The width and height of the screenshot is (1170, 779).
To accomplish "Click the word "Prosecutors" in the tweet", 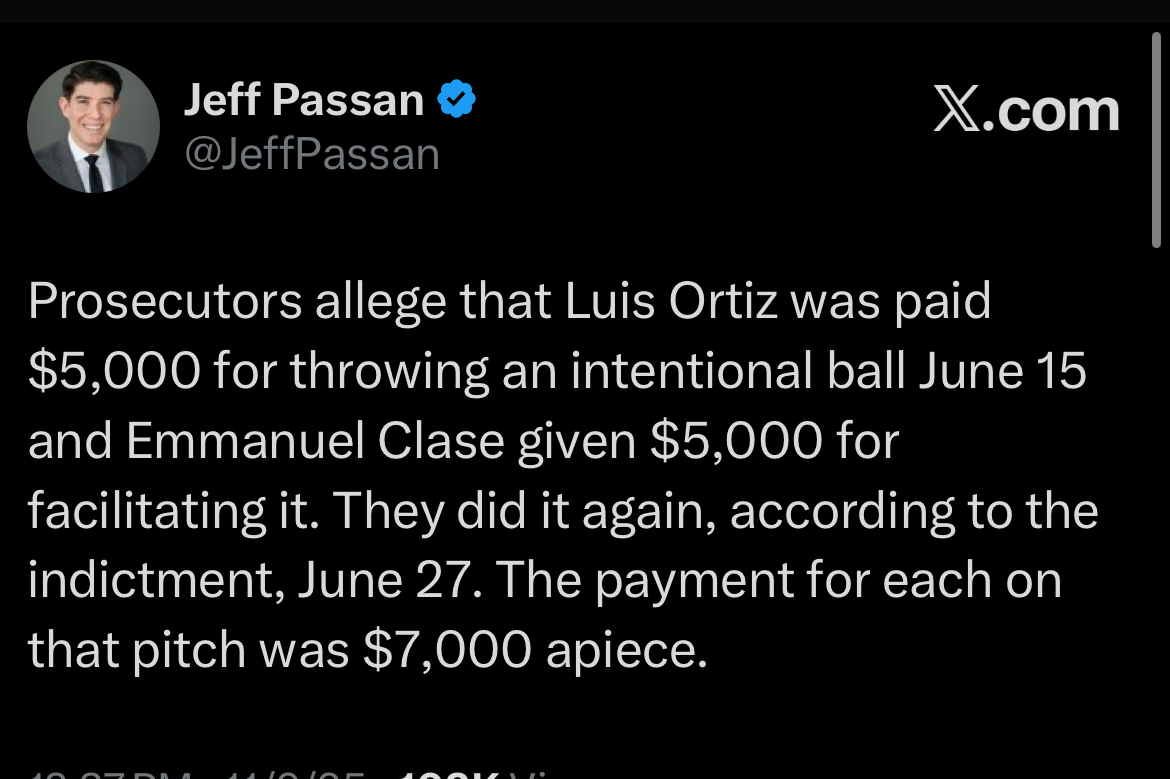I will click(165, 301).
